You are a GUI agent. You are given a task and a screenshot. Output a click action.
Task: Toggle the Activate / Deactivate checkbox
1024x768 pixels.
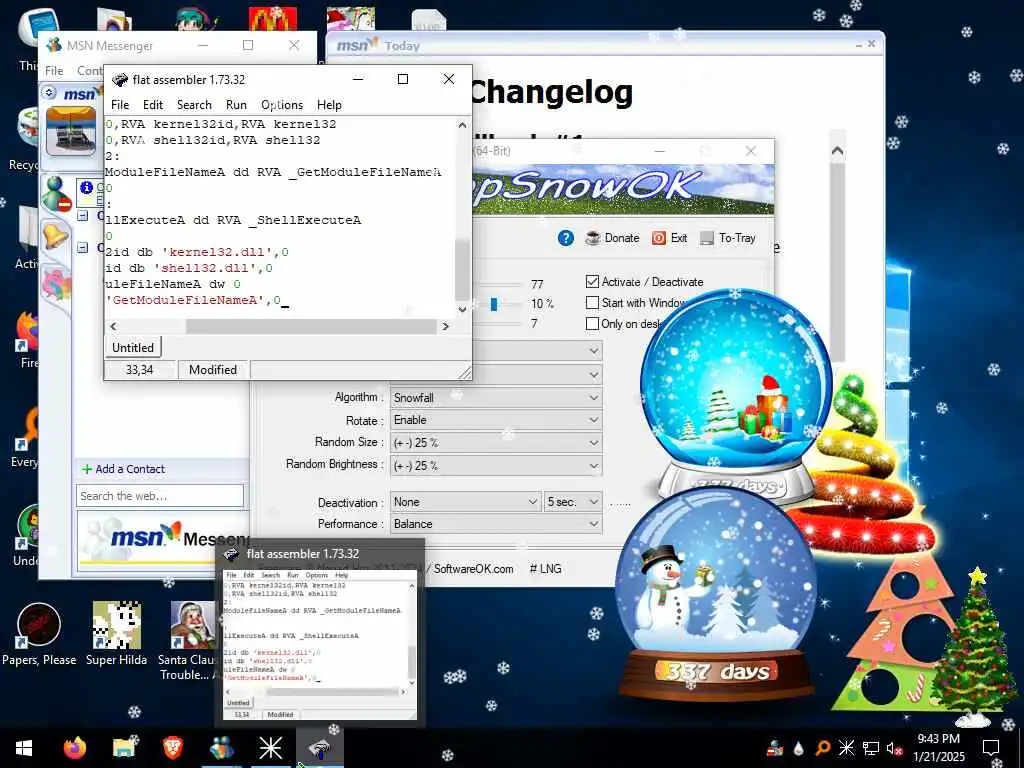pos(592,281)
